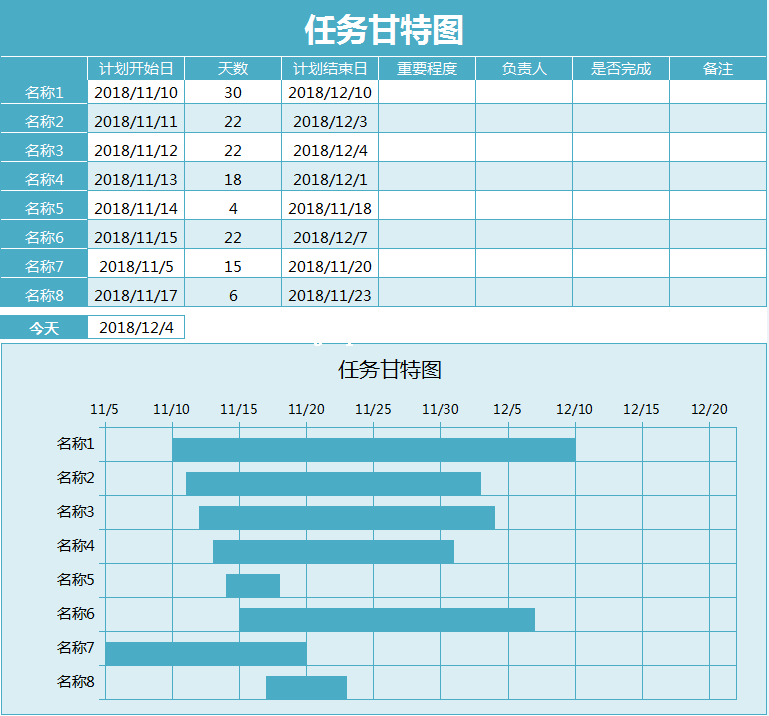769x716 pixels.
Task: Select the chart title 任务甘特图 inside the chart
Action: point(390,370)
